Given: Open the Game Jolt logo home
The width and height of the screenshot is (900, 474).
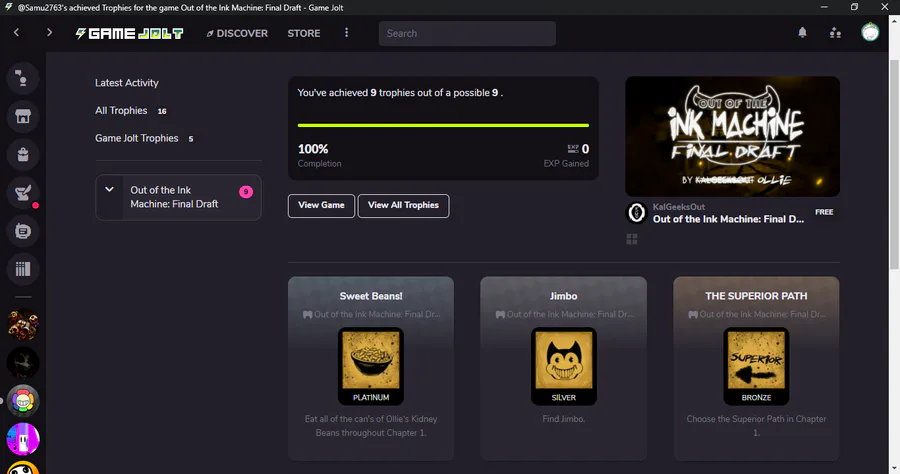Looking at the screenshot, I should coord(129,33).
